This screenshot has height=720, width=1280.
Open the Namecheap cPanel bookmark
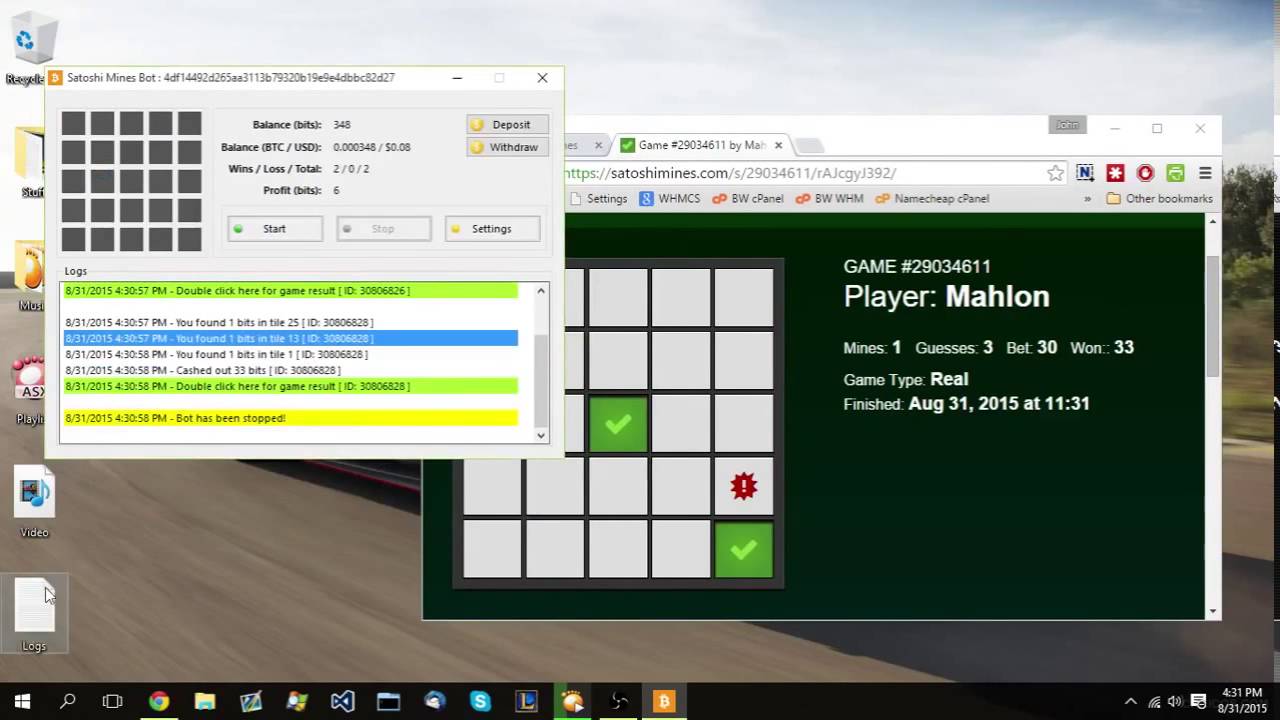[932, 199]
